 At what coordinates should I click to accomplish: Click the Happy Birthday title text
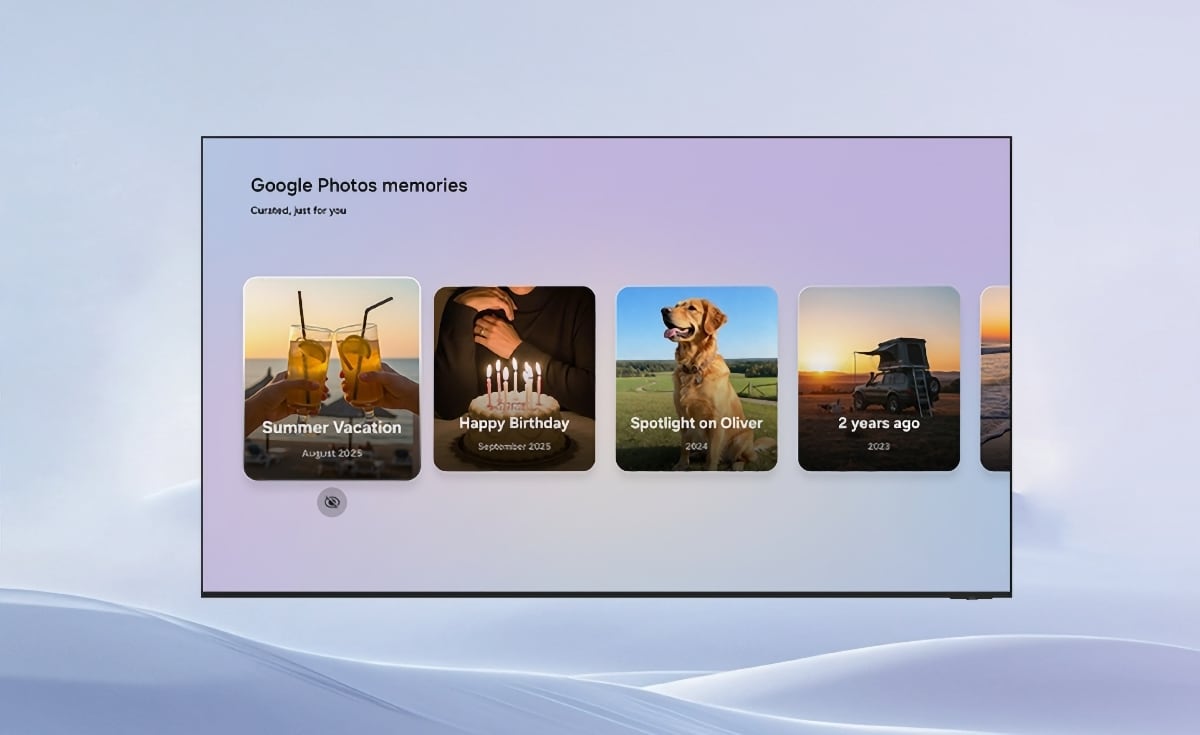[x=515, y=423]
